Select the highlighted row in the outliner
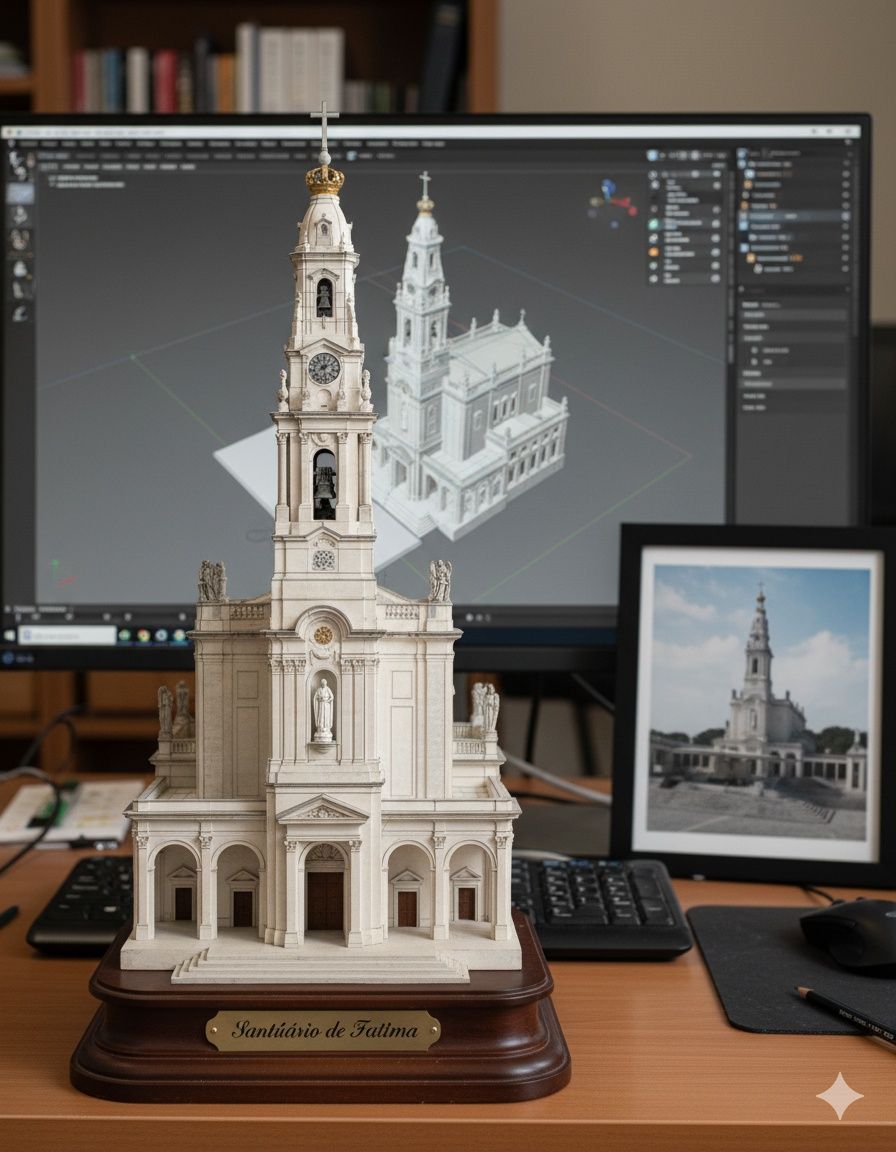The image size is (896, 1152). (795, 217)
